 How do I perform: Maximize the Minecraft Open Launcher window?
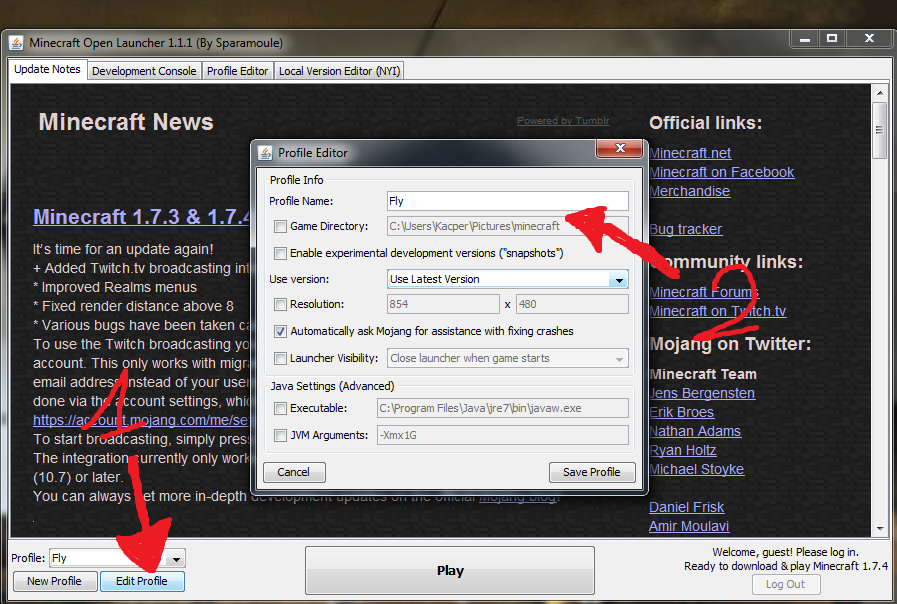832,38
